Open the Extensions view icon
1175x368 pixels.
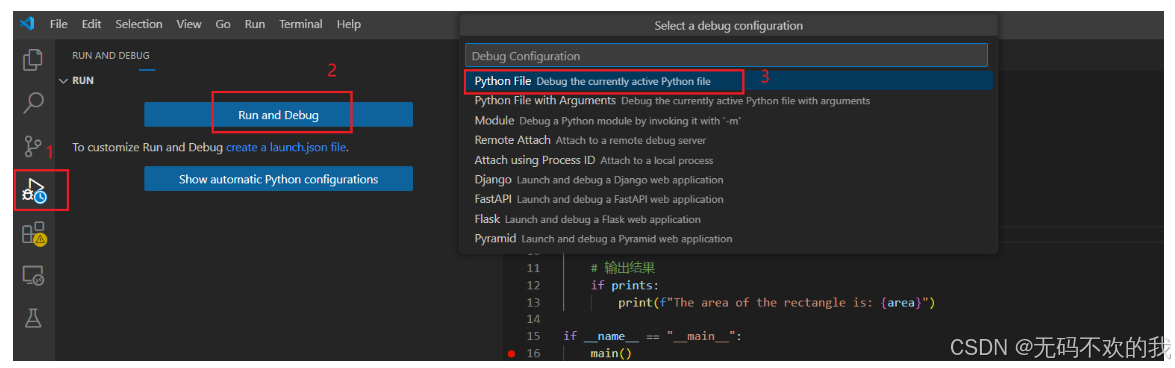point(34,234)
